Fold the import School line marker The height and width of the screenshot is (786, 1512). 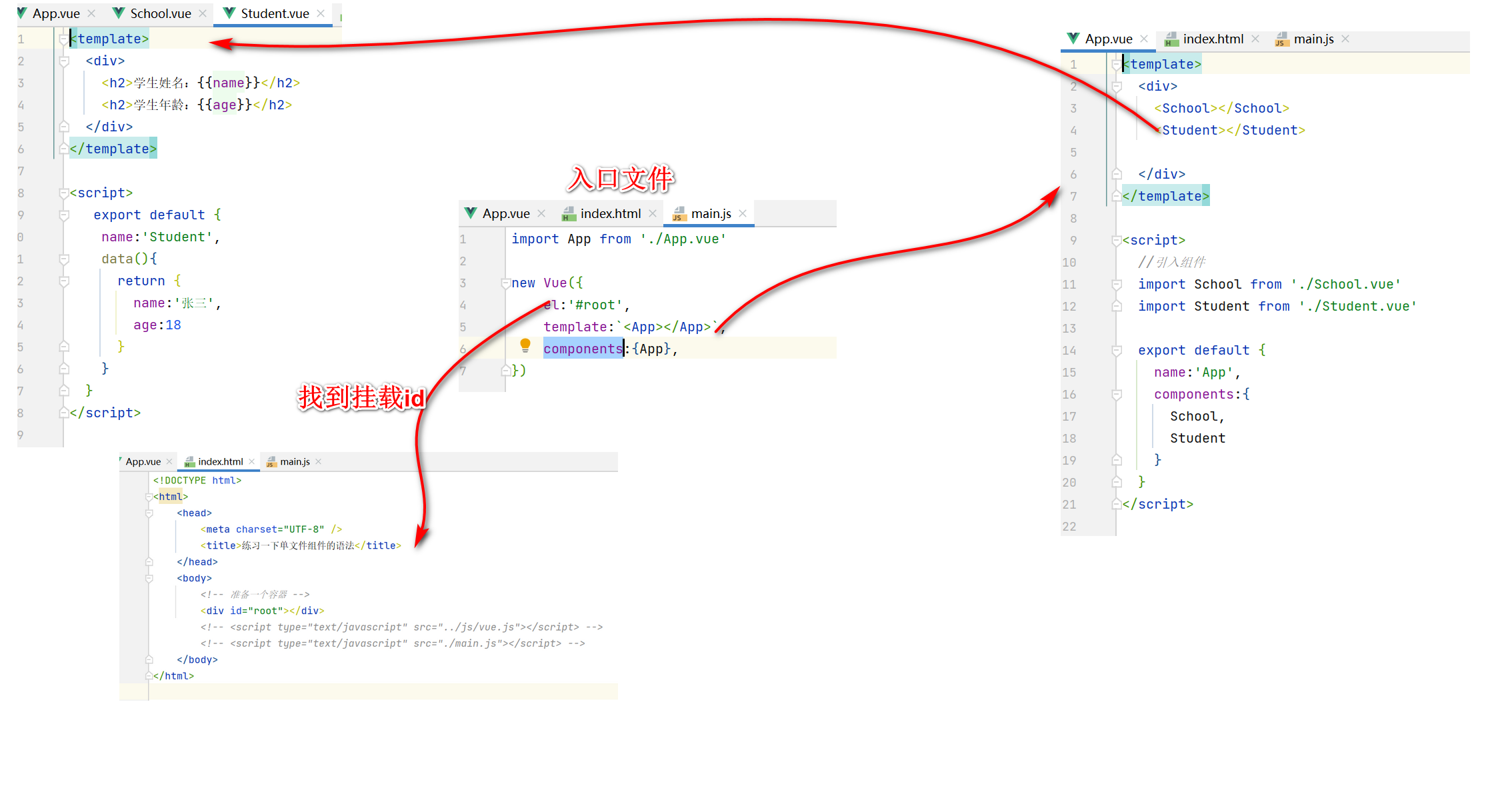(x=1117, y=284)
